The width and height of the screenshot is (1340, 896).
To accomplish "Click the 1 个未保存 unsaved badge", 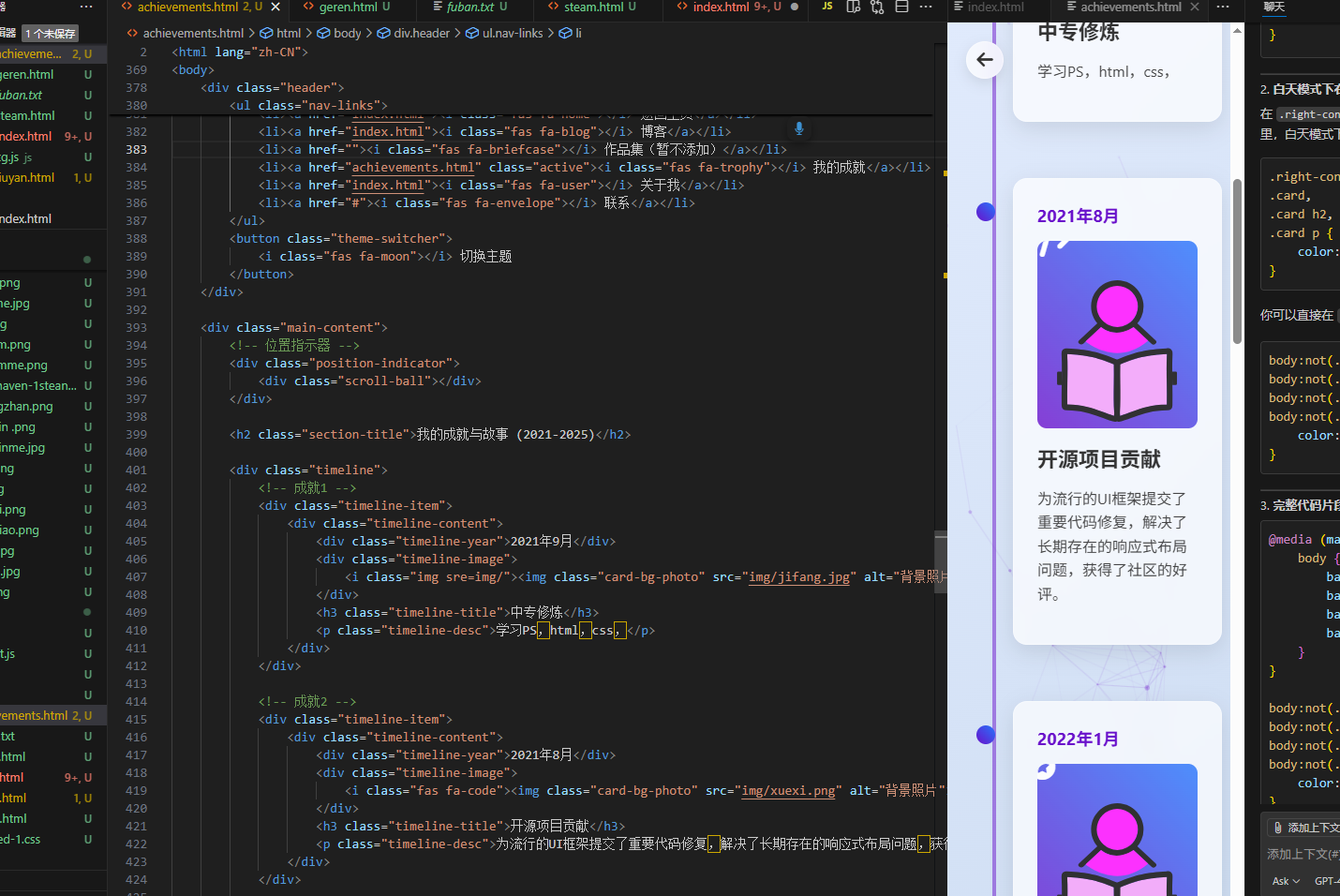I will (x=51, y=34).
